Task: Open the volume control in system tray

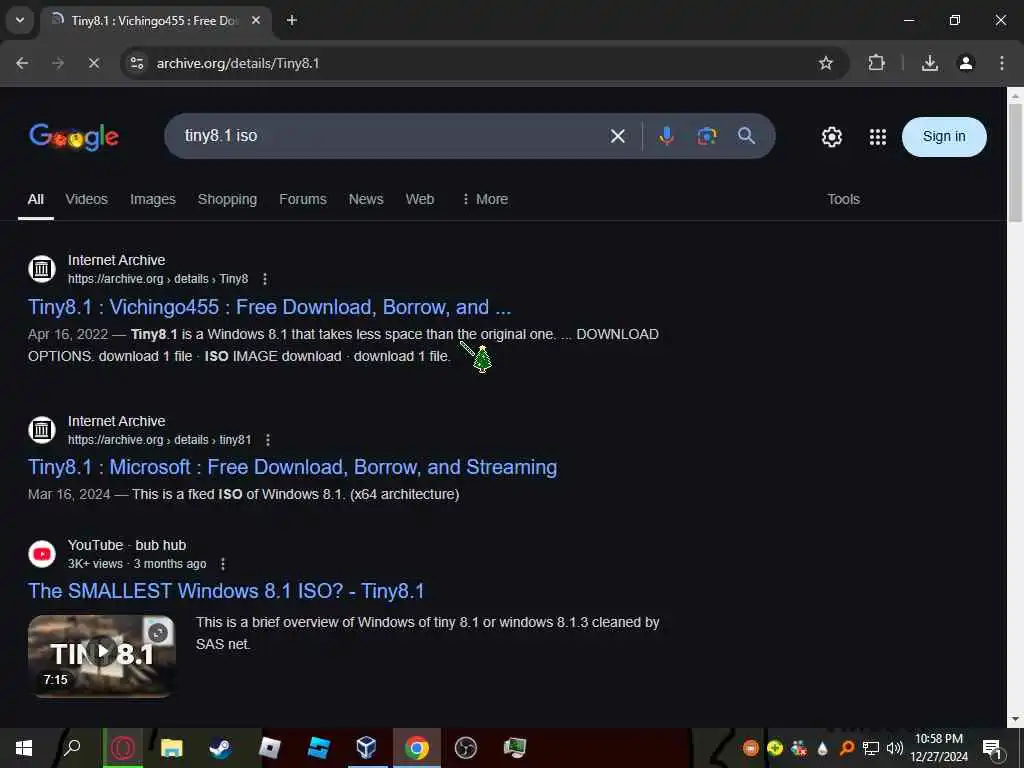Action: (895, 748)
